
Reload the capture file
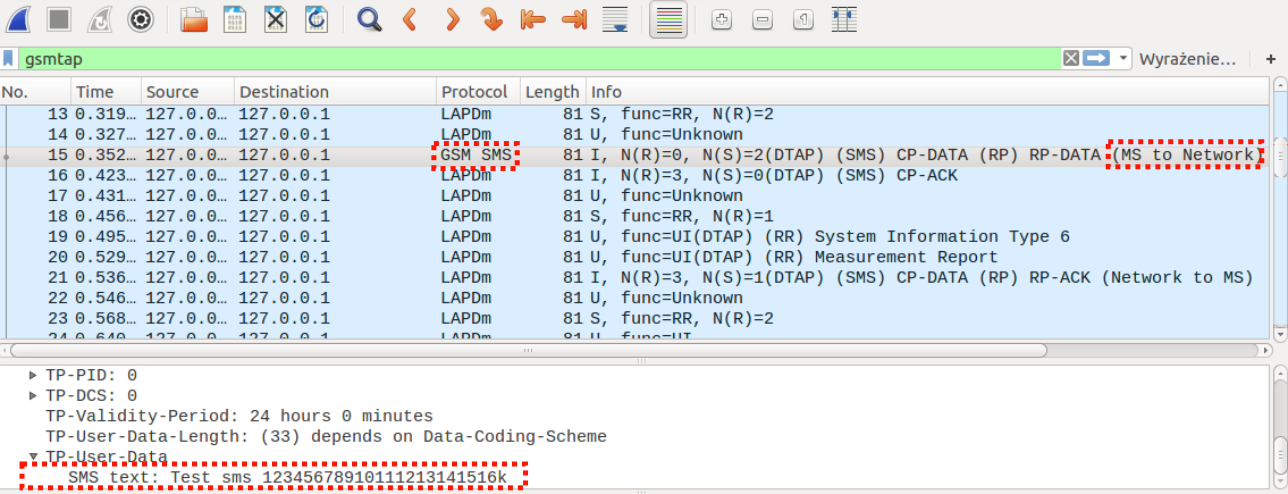point(316,19)
